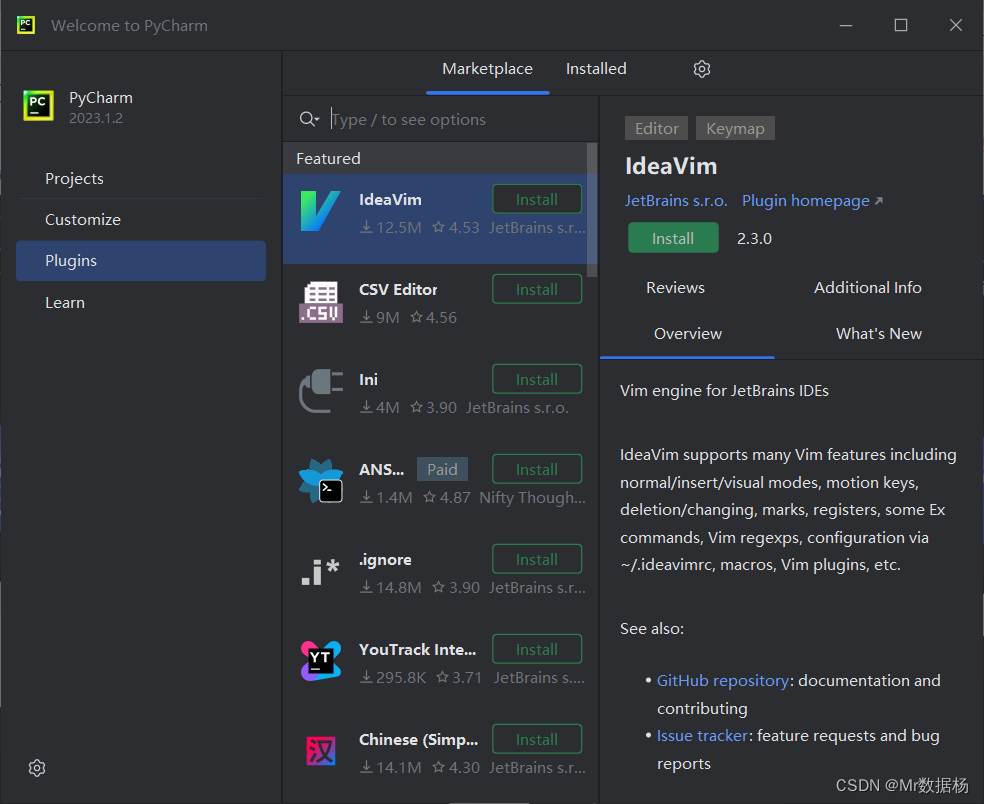This screenshot has height=804, width=984.
Task: Install the CSV Editor plugin
Action: point(537,289)
